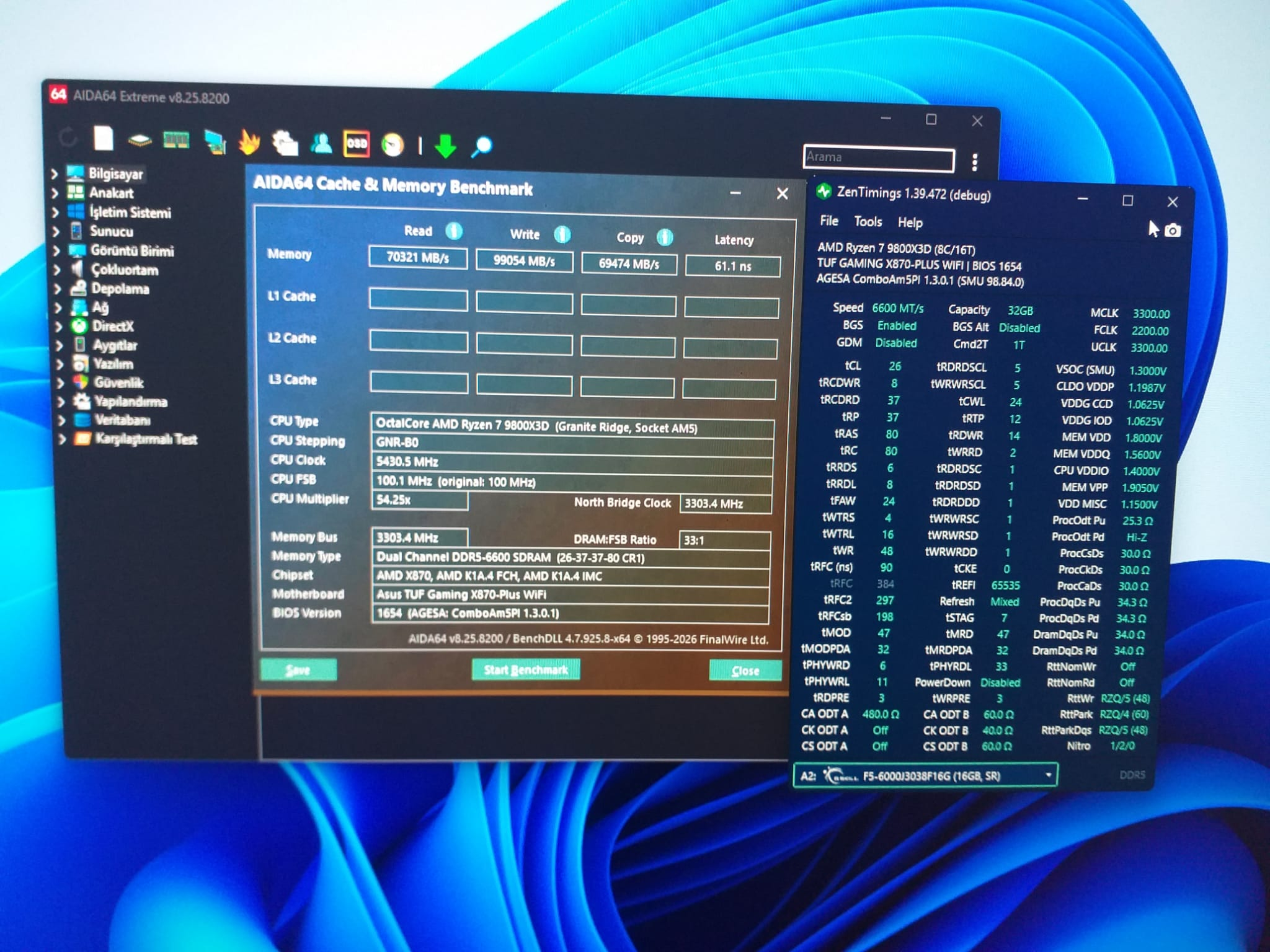Click the user silhouette toolbar icon
The image size is (1270, 952).
point(321,143)
